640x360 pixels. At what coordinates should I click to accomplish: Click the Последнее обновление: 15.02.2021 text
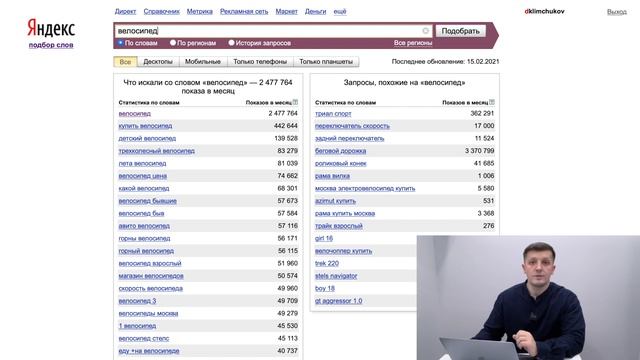(445, 62)
